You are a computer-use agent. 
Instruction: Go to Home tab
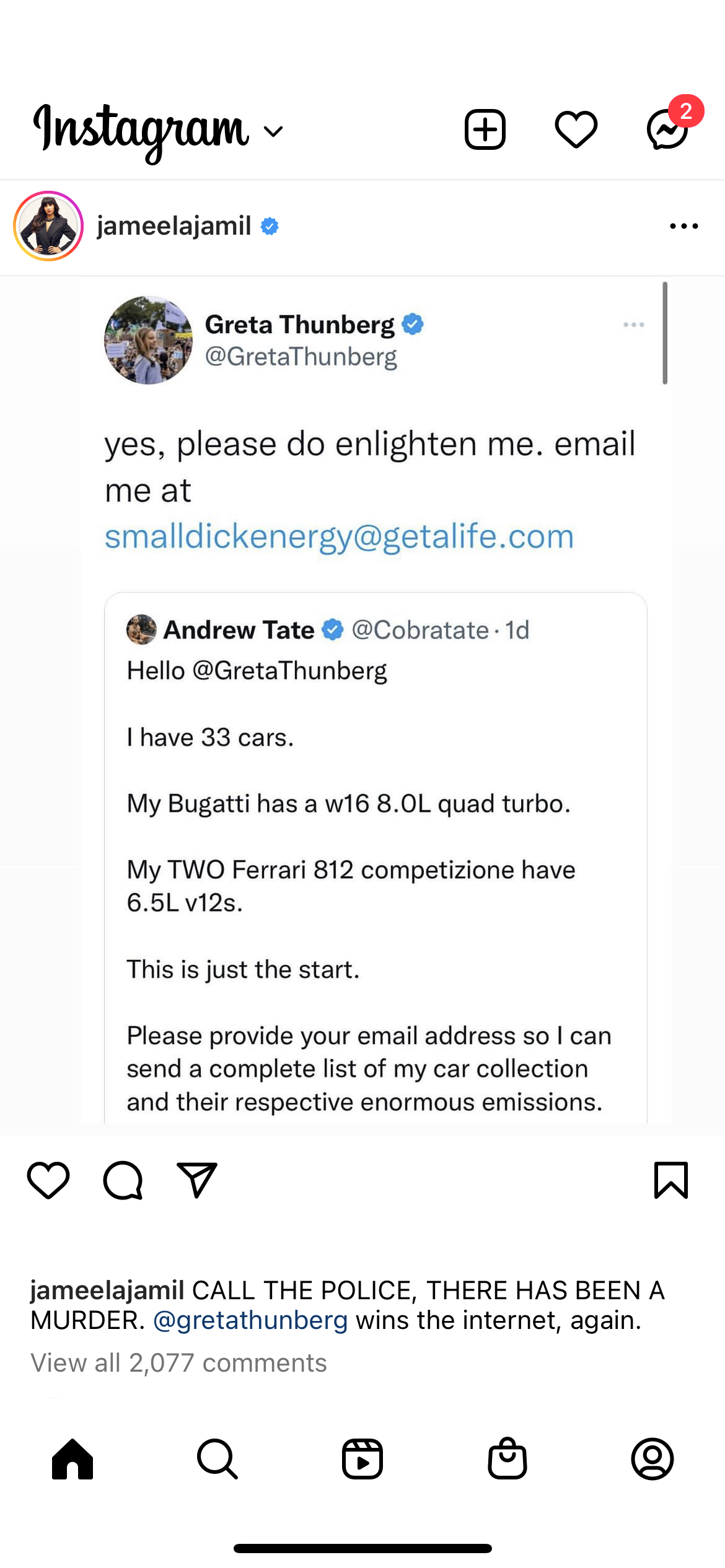pyautogui.click(x=72, y=1459)
